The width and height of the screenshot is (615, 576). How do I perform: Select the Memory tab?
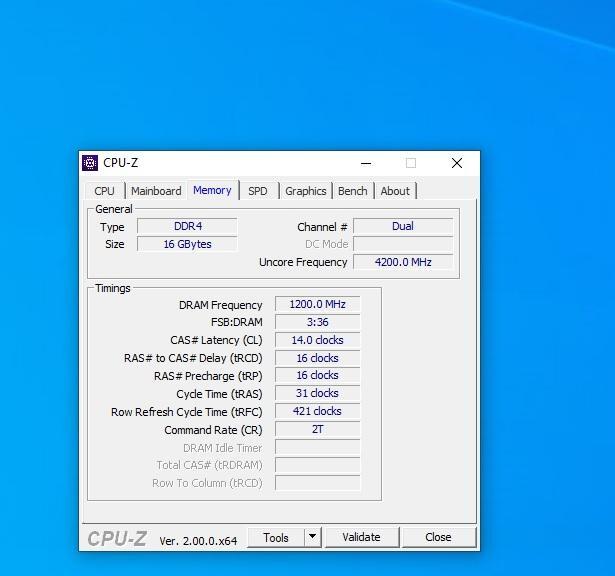(x=212, y=190)
